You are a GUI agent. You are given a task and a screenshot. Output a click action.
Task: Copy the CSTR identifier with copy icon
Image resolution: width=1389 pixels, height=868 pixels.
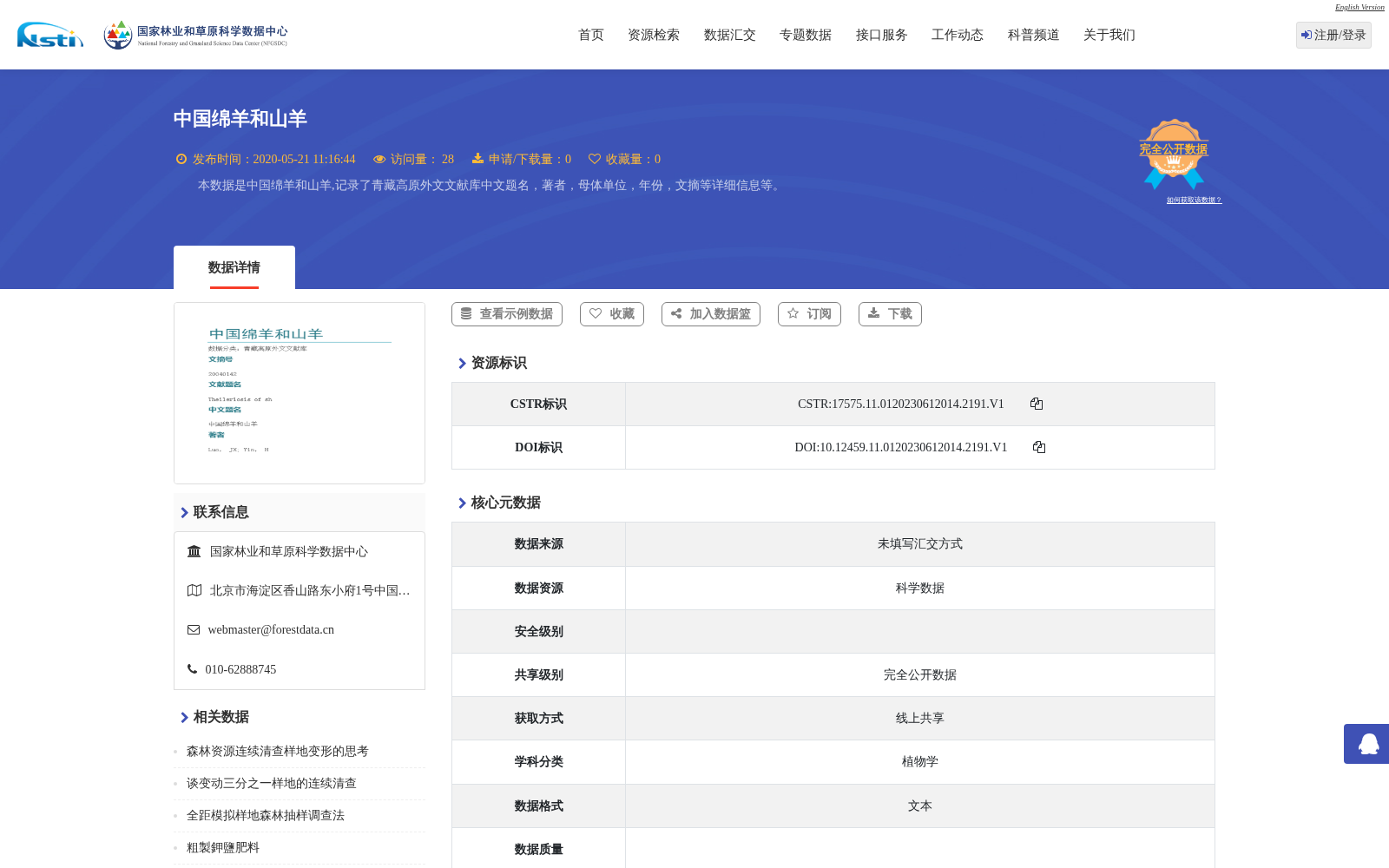click(x=1037, y=404)
